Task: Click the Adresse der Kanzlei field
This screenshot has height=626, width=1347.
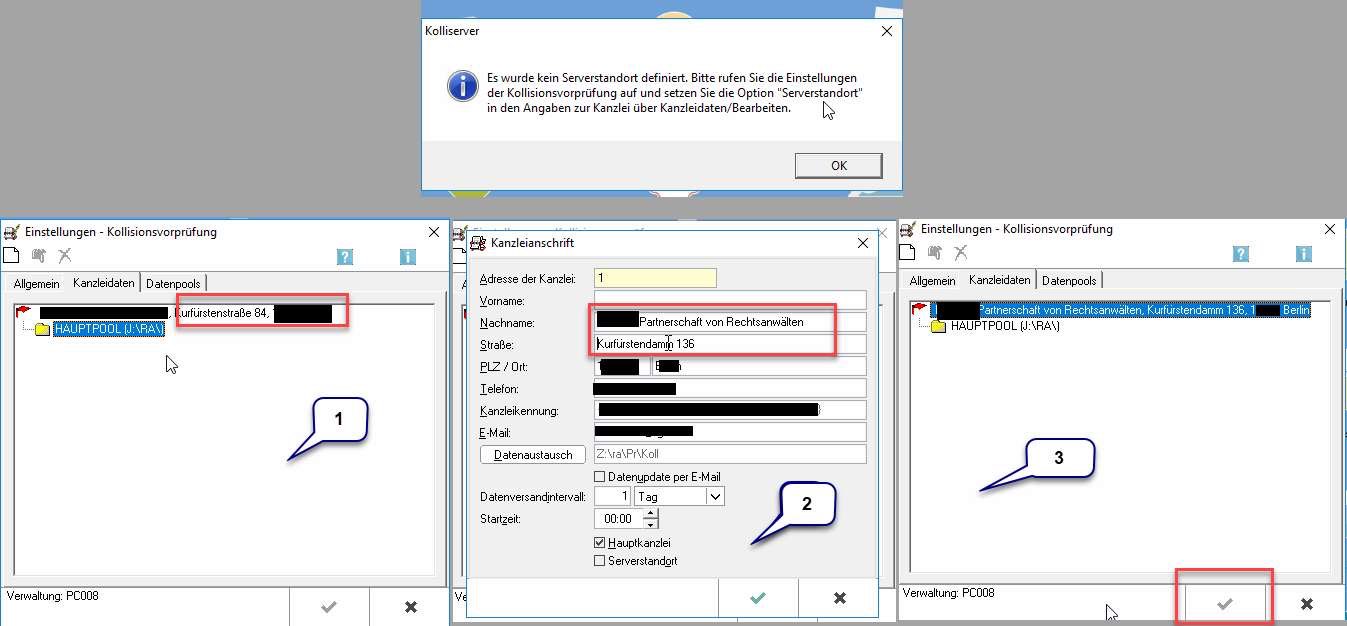Action: pos(655,279)
